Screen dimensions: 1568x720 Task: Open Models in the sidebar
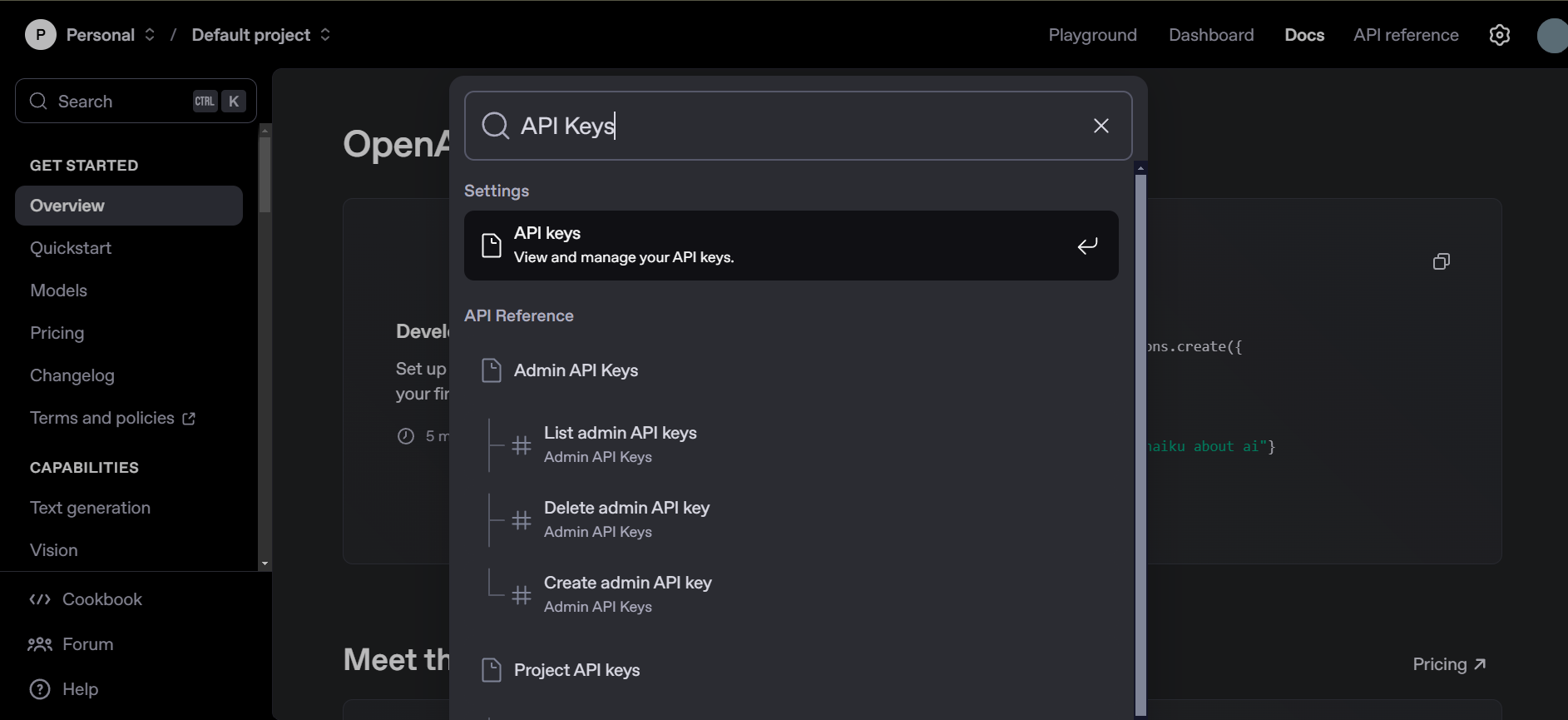tap(58, 290)
